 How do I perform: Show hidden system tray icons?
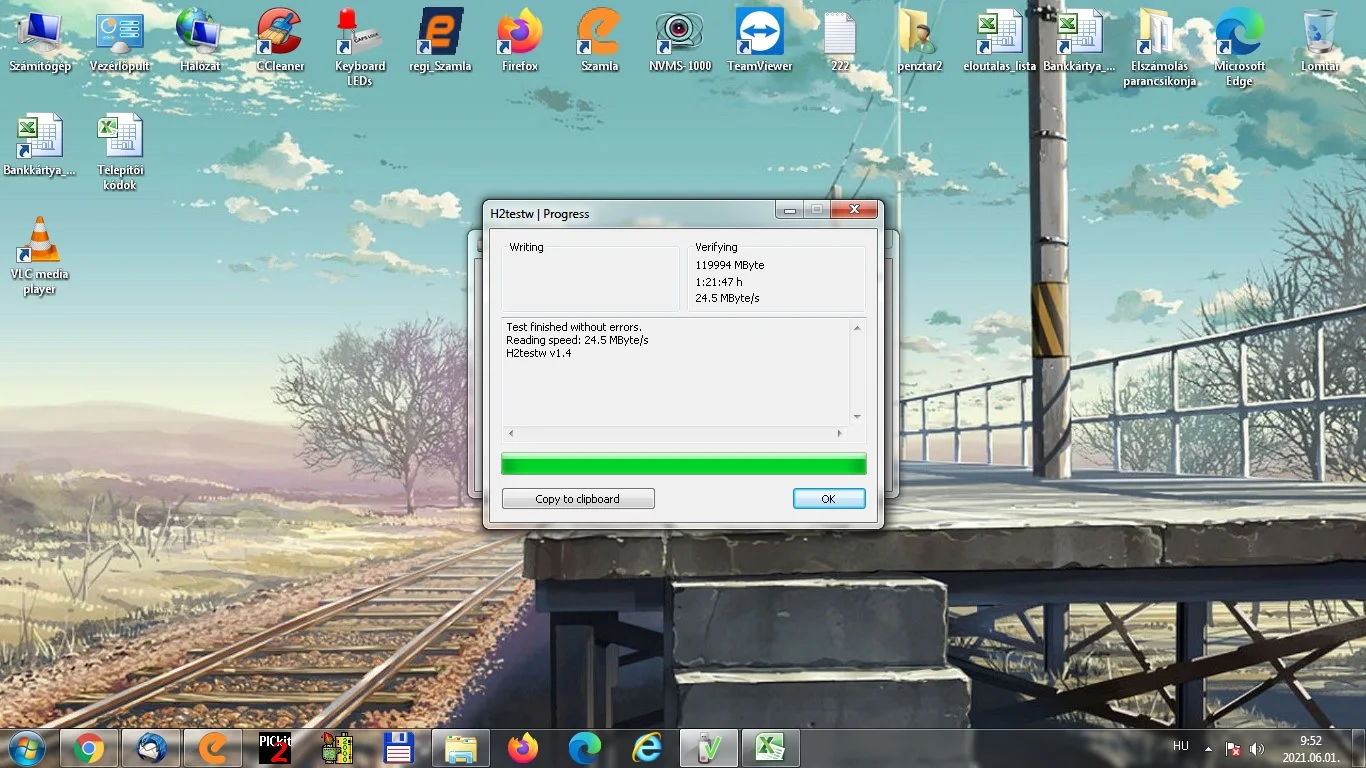pyautogui.click(x=1208, y=748)
